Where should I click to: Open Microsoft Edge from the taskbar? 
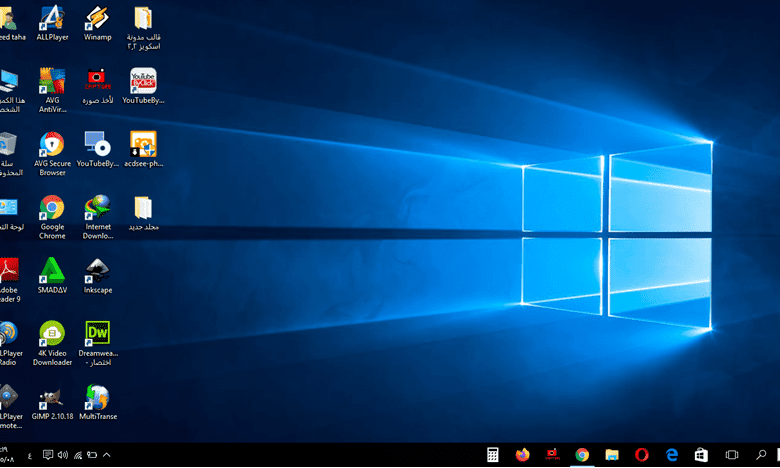pos(672,455)
